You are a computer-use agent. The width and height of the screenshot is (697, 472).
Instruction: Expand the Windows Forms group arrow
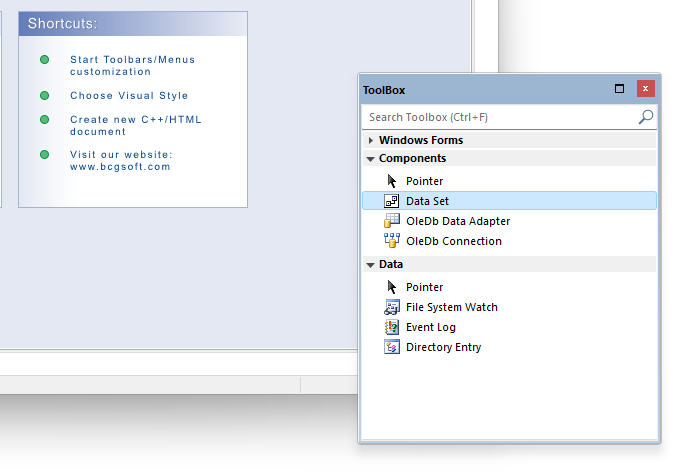click(371, 140)
